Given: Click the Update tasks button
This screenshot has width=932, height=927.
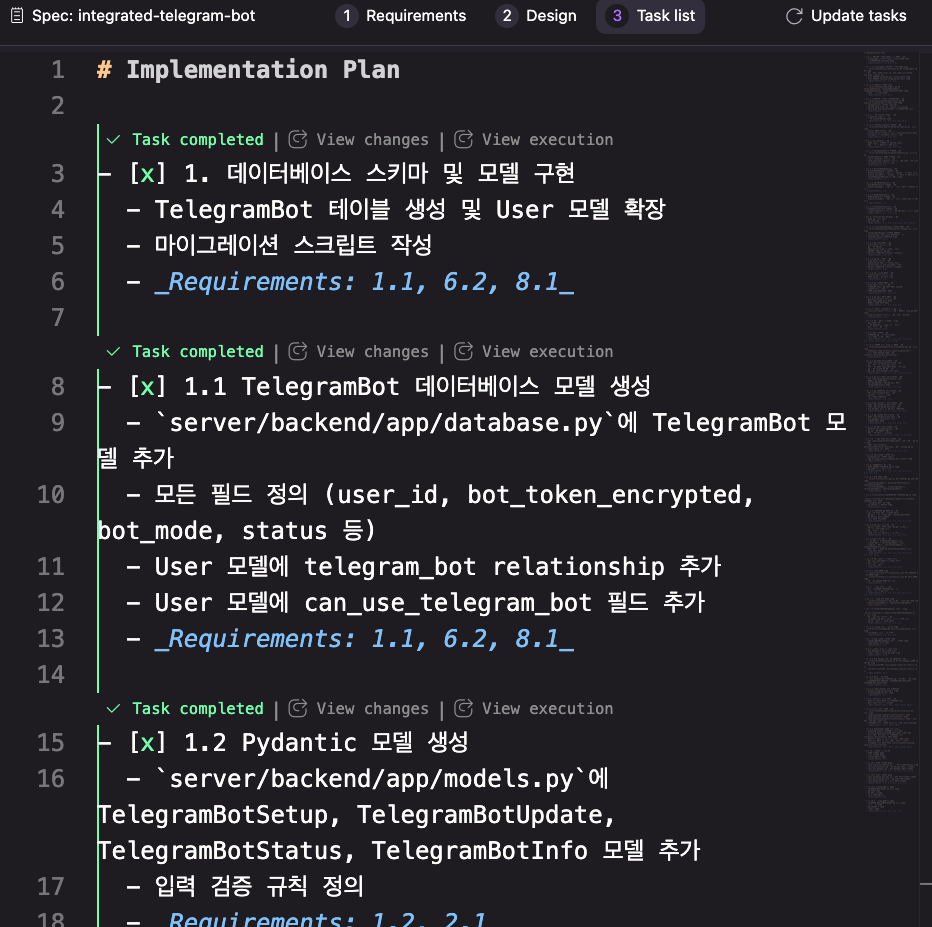Looking at the screenshot, I should coord(857,15).
